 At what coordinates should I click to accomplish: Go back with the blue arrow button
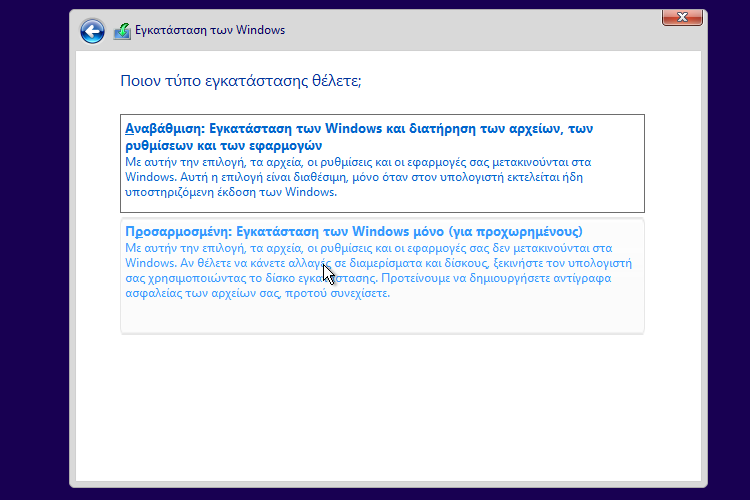tap(92, 32)
